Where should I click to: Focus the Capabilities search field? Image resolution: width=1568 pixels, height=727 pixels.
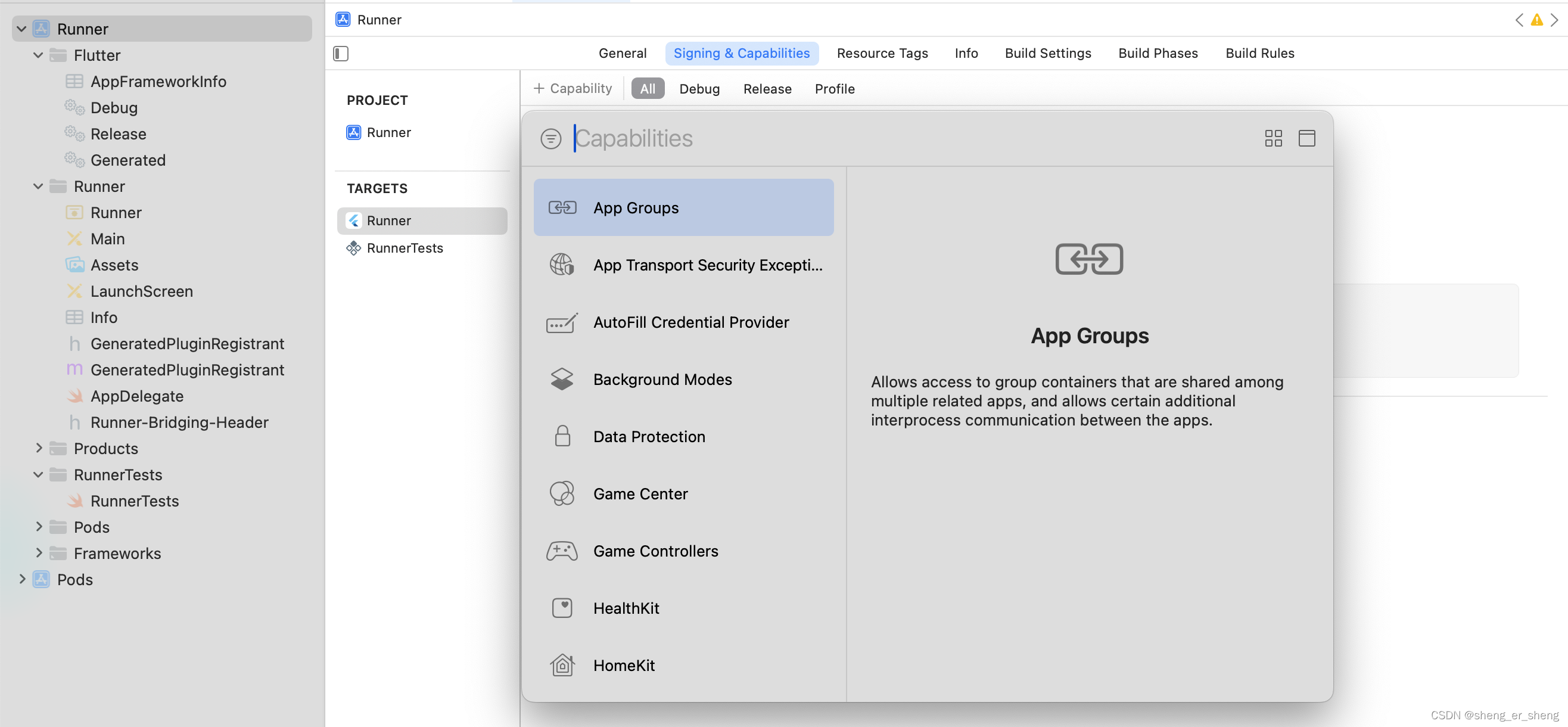pos(913,138)
